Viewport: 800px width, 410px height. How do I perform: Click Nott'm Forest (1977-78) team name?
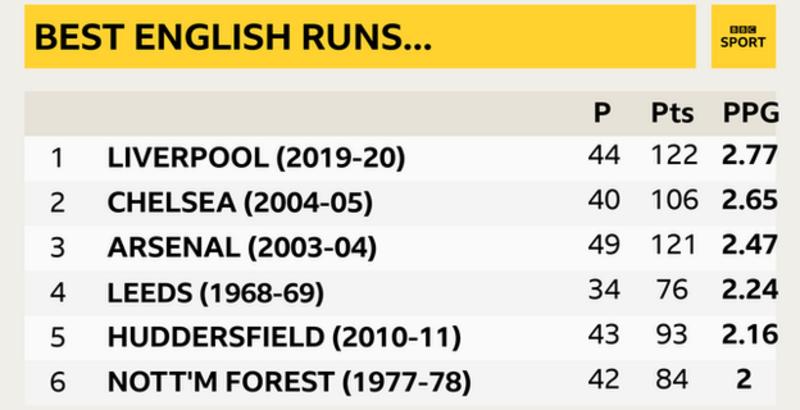(x=287, y=382)
